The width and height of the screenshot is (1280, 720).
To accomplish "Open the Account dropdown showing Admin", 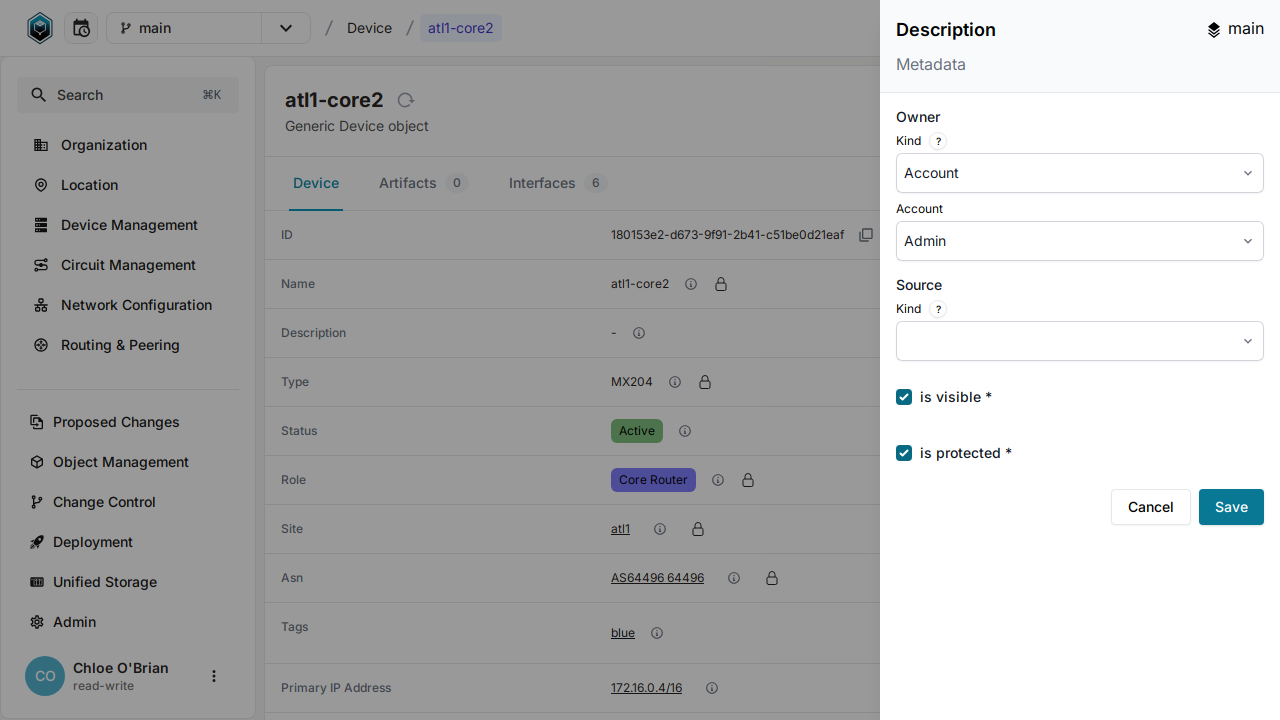I will pyautogui.click(x=1079, y=241).
